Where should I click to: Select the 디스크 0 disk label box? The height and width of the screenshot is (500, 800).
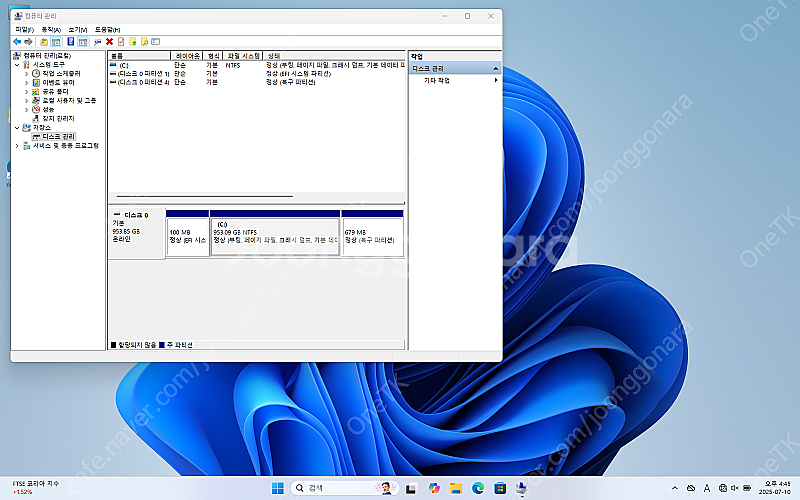click(x=136, y=233)
